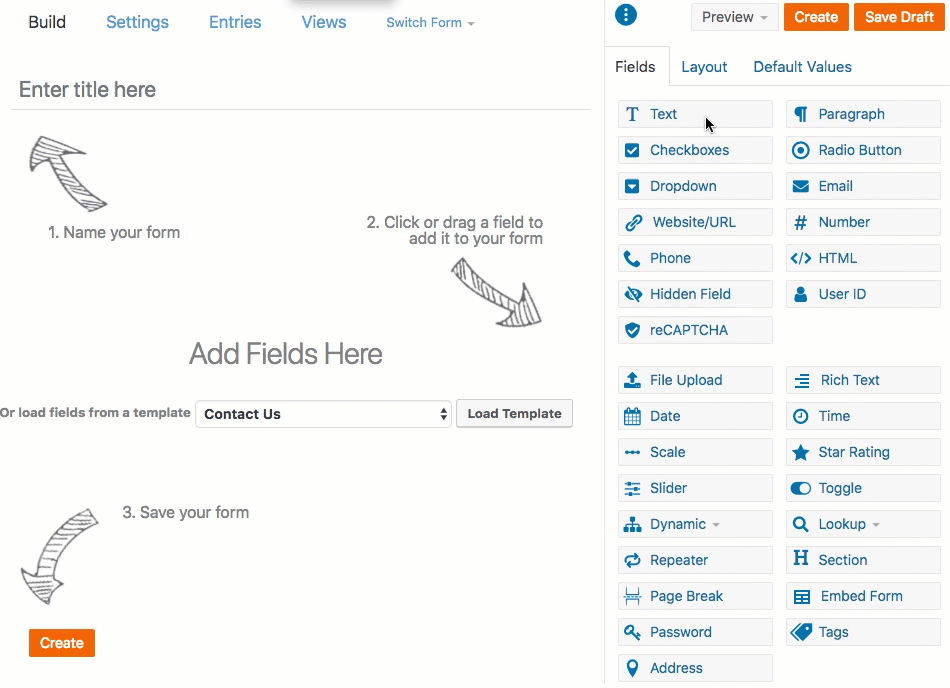
Task: Open the Settings tab
Action: tap(137, 22)
